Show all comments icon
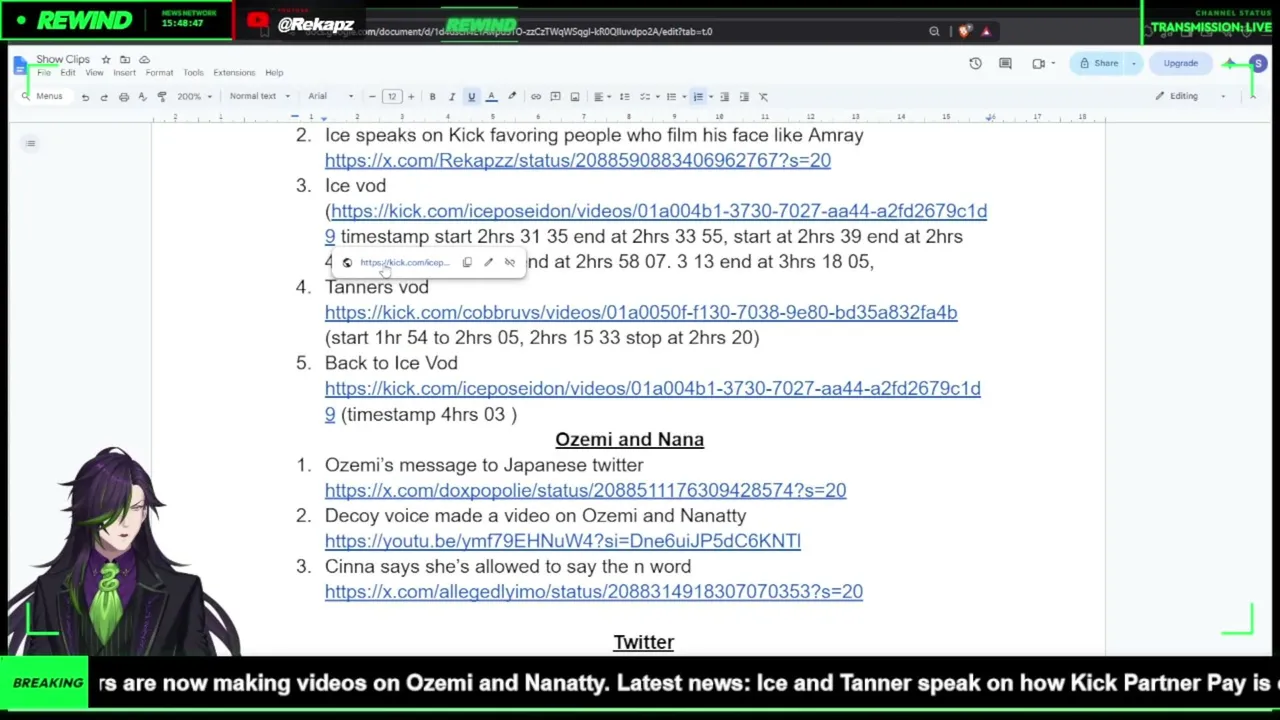Image resolution: width=1280 pixels, height=720 pixels. coord(1005,64)
